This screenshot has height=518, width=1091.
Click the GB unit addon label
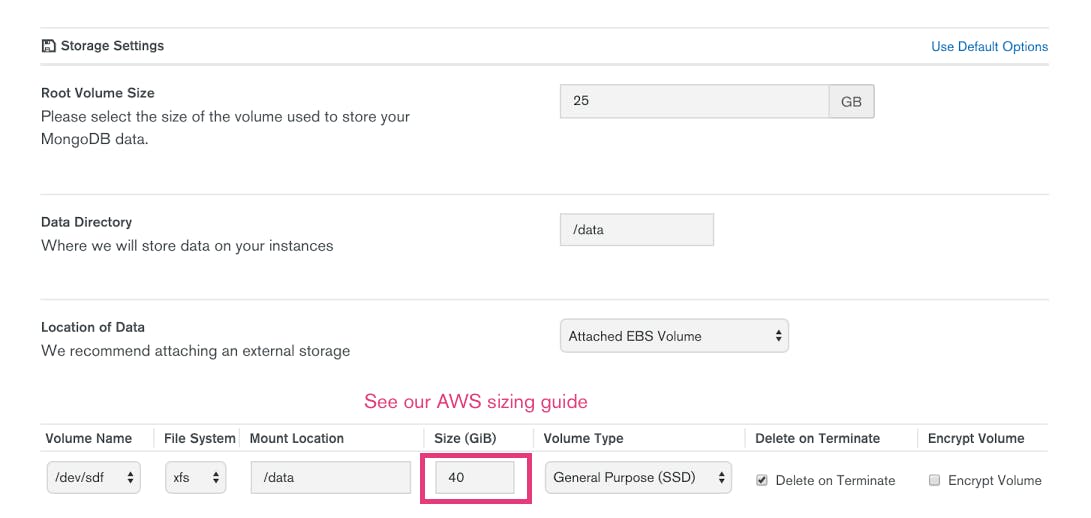click(x=852, y=102)
